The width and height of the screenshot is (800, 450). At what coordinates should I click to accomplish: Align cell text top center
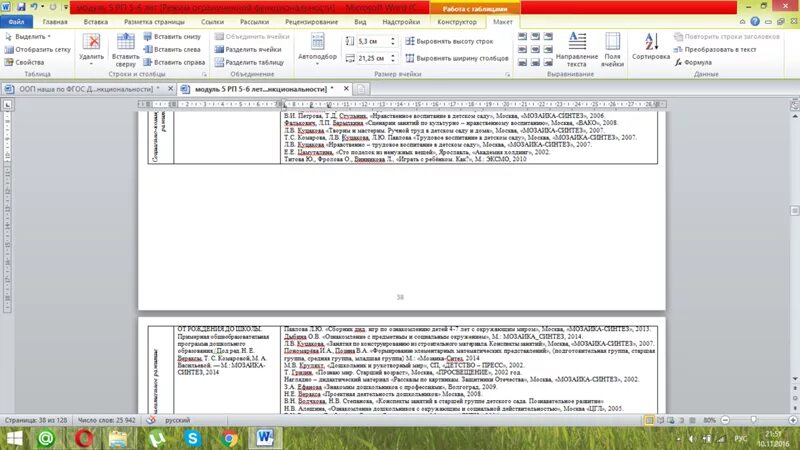click(535, 37)
